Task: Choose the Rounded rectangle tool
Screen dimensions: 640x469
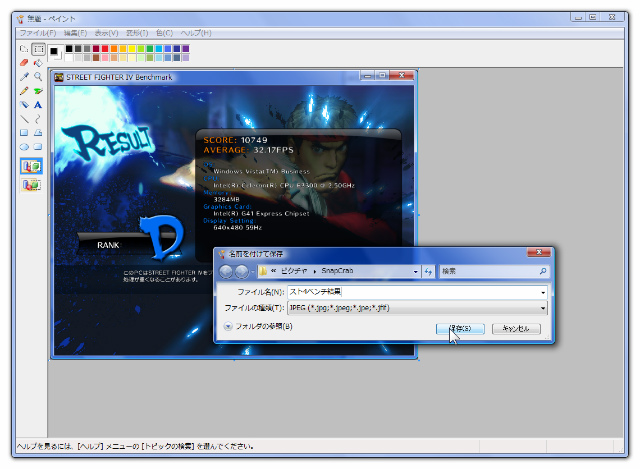Action: 38,147
